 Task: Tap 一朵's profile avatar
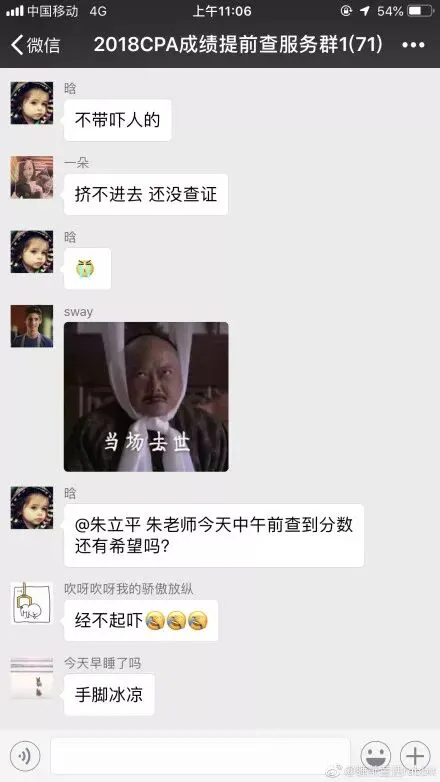pos(32,177)
